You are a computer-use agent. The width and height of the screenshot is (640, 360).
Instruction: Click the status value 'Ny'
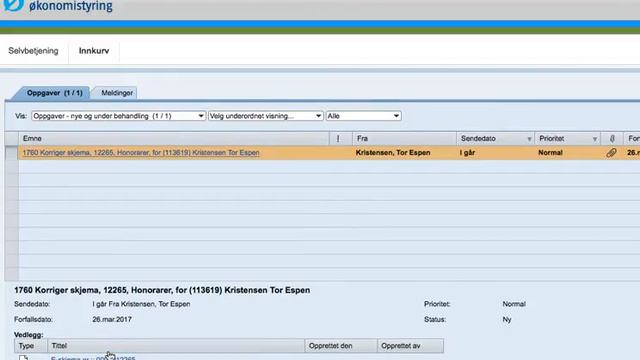pyautogui.click(x=507, y=320)
